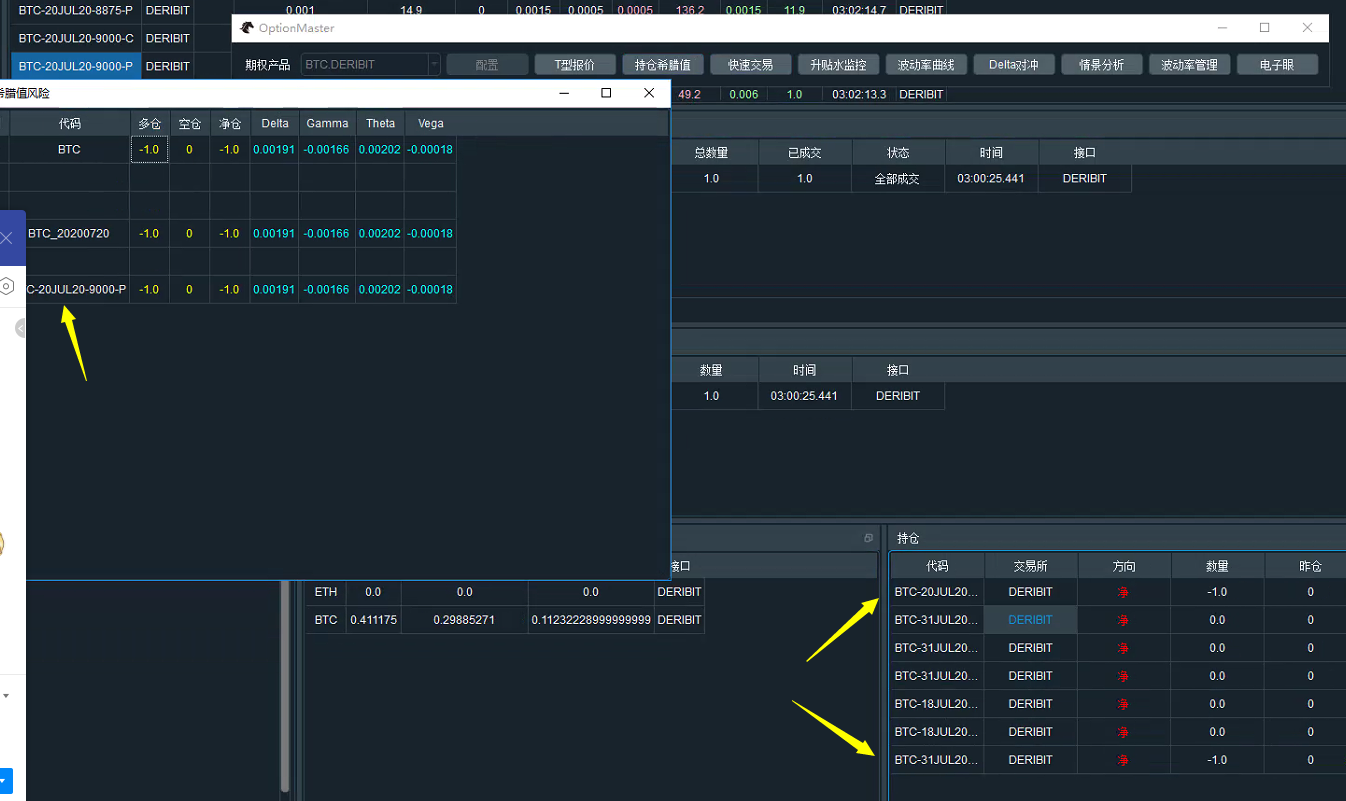Click Delta value 0.00191 in BTC_20200720 row

click(x=274, y=233)
